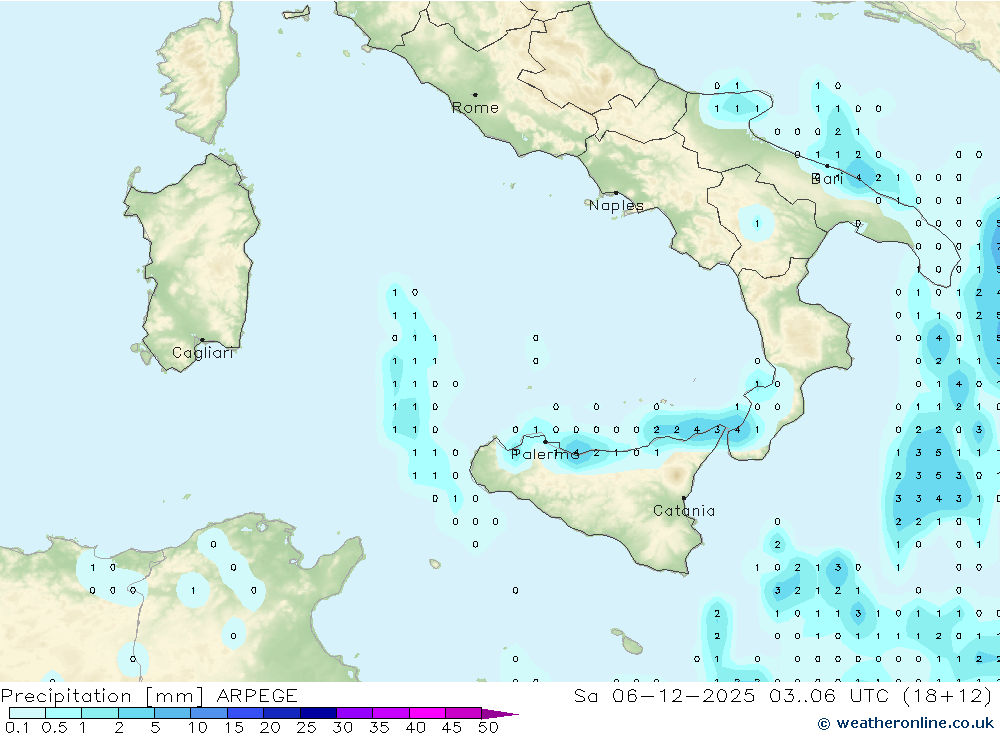Viewport: 1000px width, 733px height.
Task: Click the Bari city label
Action: pos(827,179)
